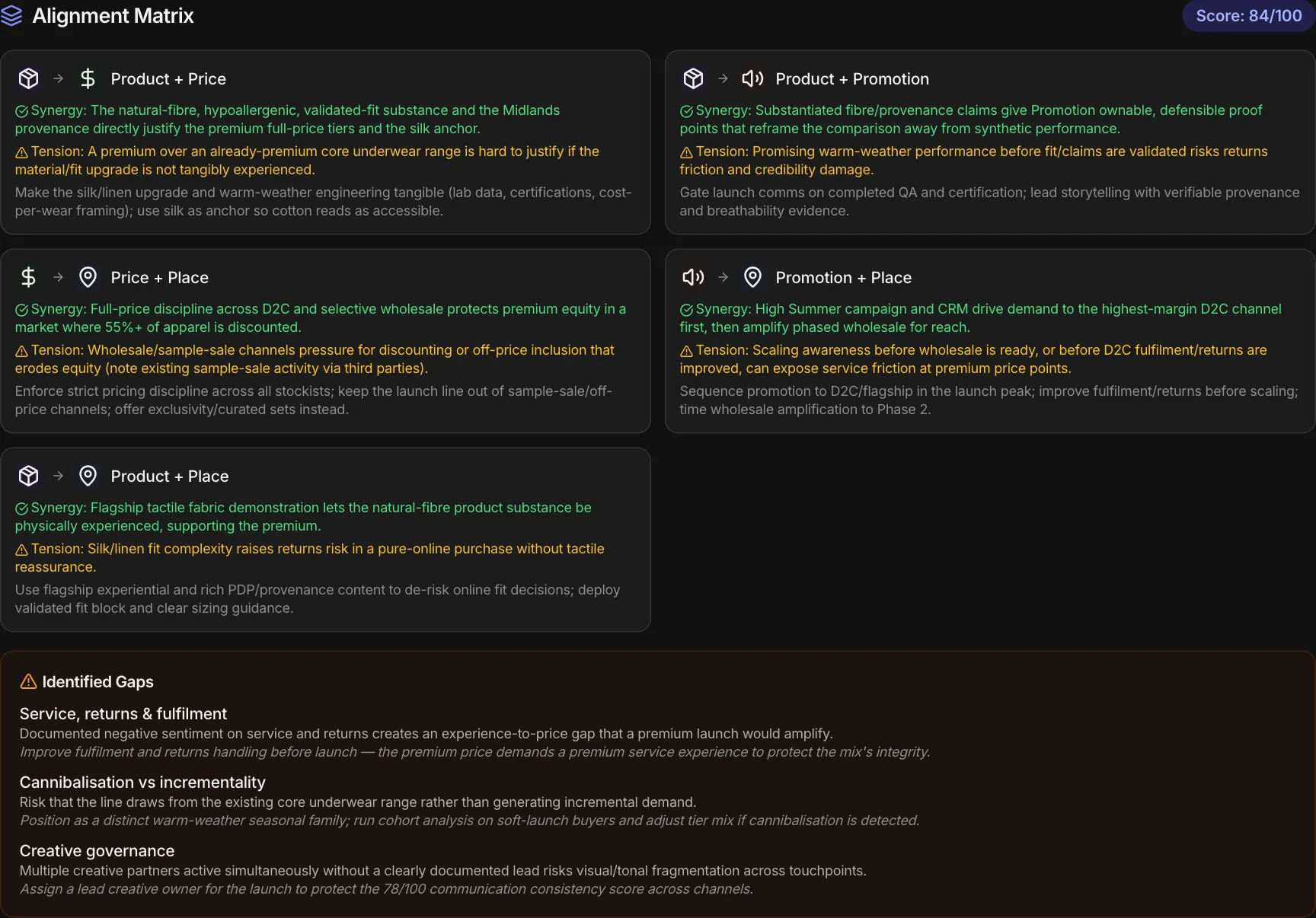Click the Alignment Matrix layers icon
Viewport: 1316px width, 918px height.
[11, 16]
